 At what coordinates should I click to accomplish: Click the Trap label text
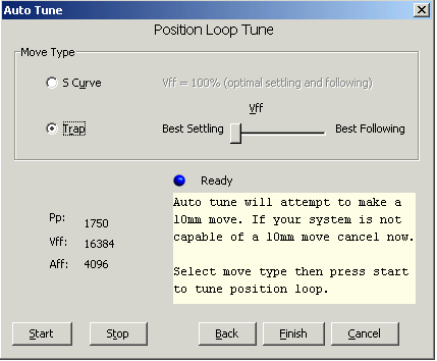[74, 129]
